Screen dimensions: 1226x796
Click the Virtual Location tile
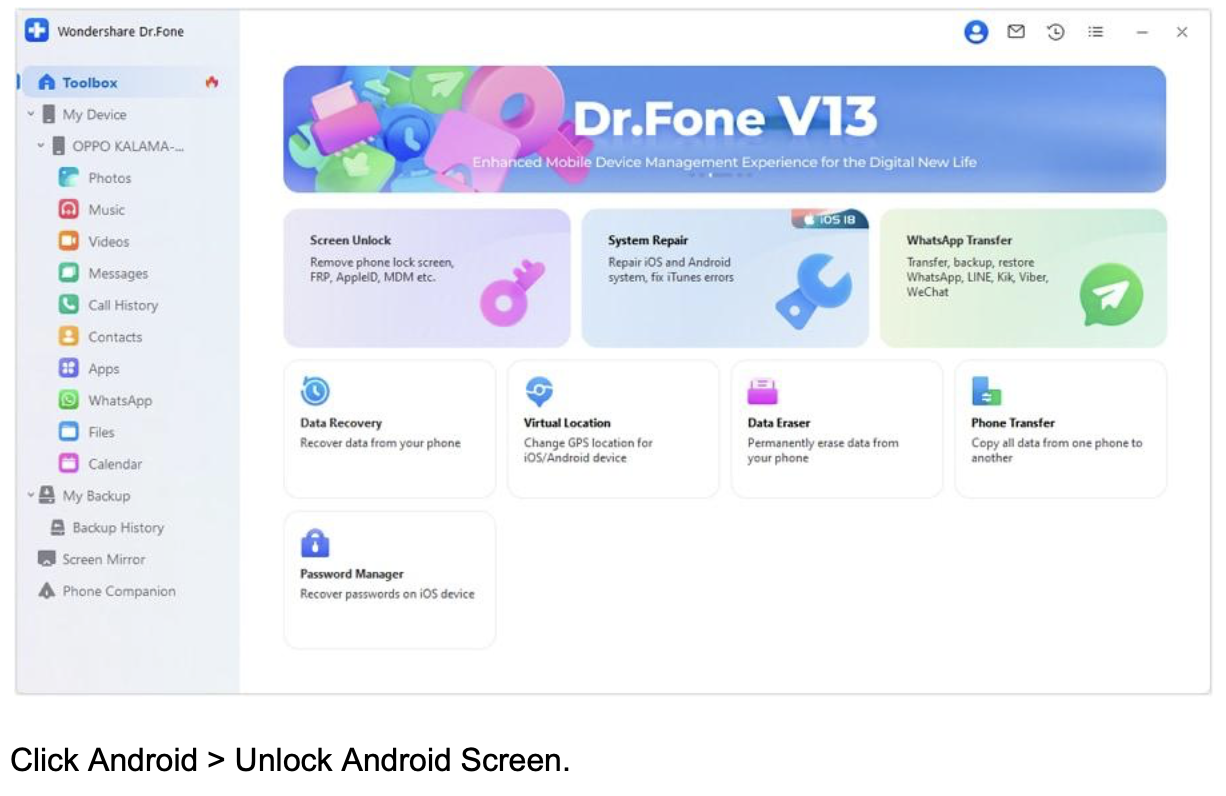(612, 428)
